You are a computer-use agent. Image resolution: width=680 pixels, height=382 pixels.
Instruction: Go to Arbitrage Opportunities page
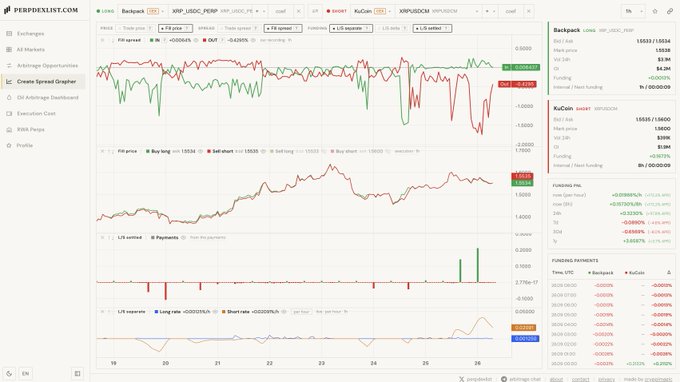[43, 65]
